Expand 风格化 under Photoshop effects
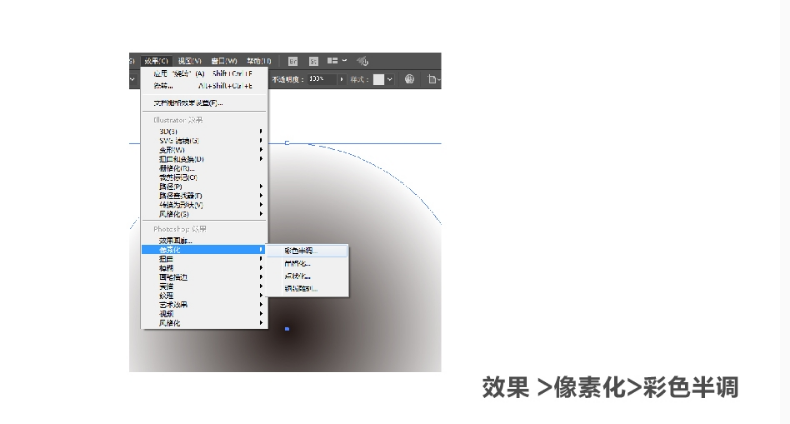This screenshot has width=790, height=424. [x=204, y=323]
